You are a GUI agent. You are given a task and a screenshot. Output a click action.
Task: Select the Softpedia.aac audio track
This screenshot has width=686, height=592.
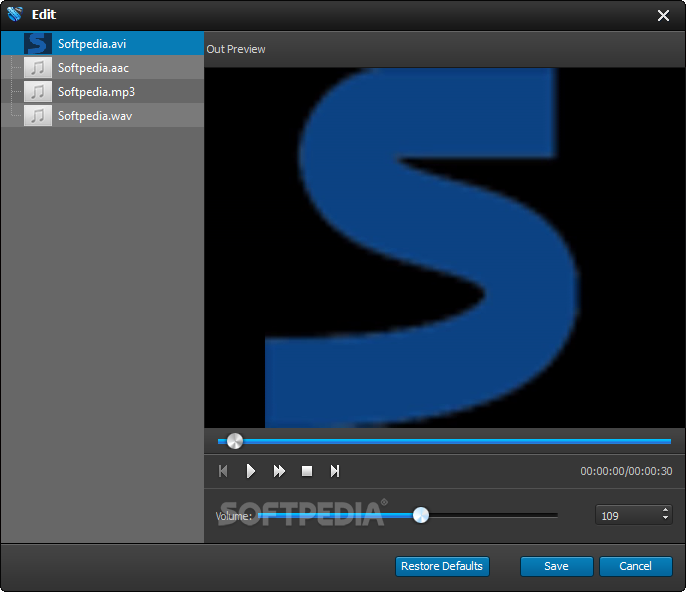pos(102,67)
